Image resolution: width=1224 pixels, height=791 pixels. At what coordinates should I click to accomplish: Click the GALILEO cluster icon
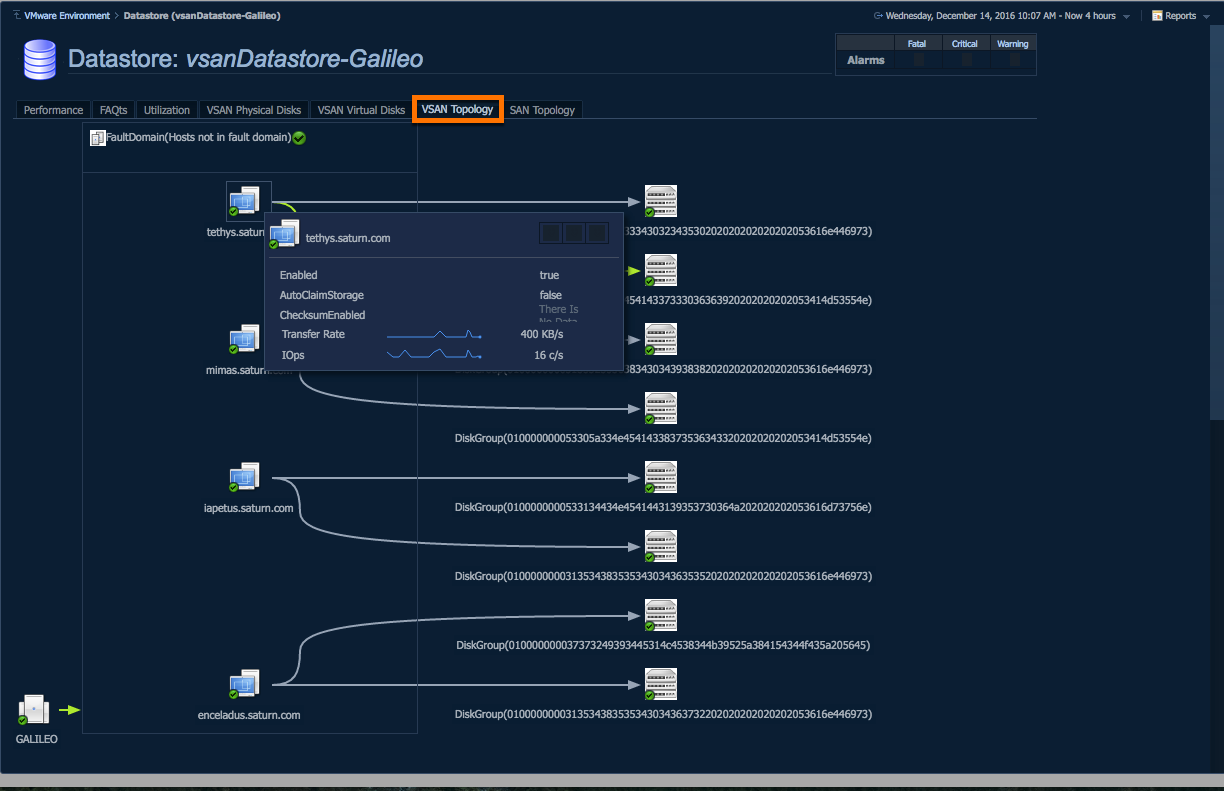(x=34, y=711)
